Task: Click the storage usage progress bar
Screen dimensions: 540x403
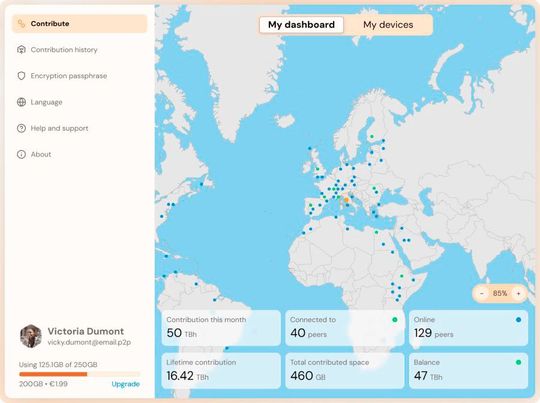Action: point(80,374)
